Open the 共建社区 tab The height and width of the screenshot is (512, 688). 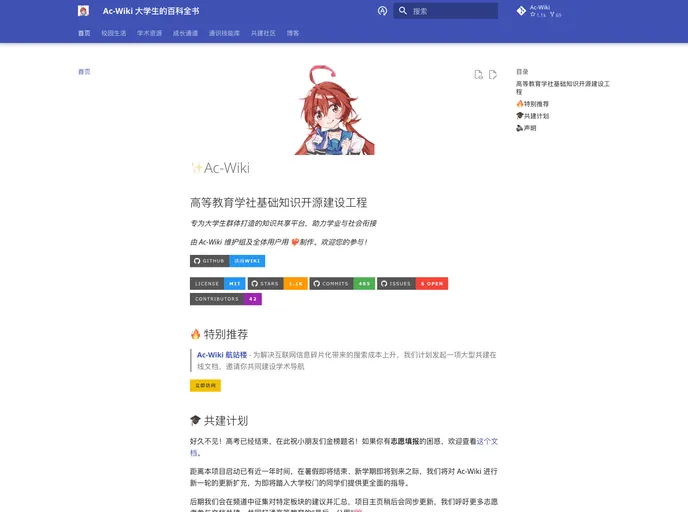tap(263, 33)
